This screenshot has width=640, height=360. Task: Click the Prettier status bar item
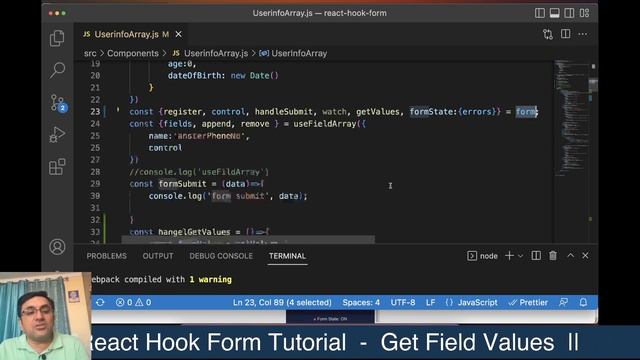point(528,302)
